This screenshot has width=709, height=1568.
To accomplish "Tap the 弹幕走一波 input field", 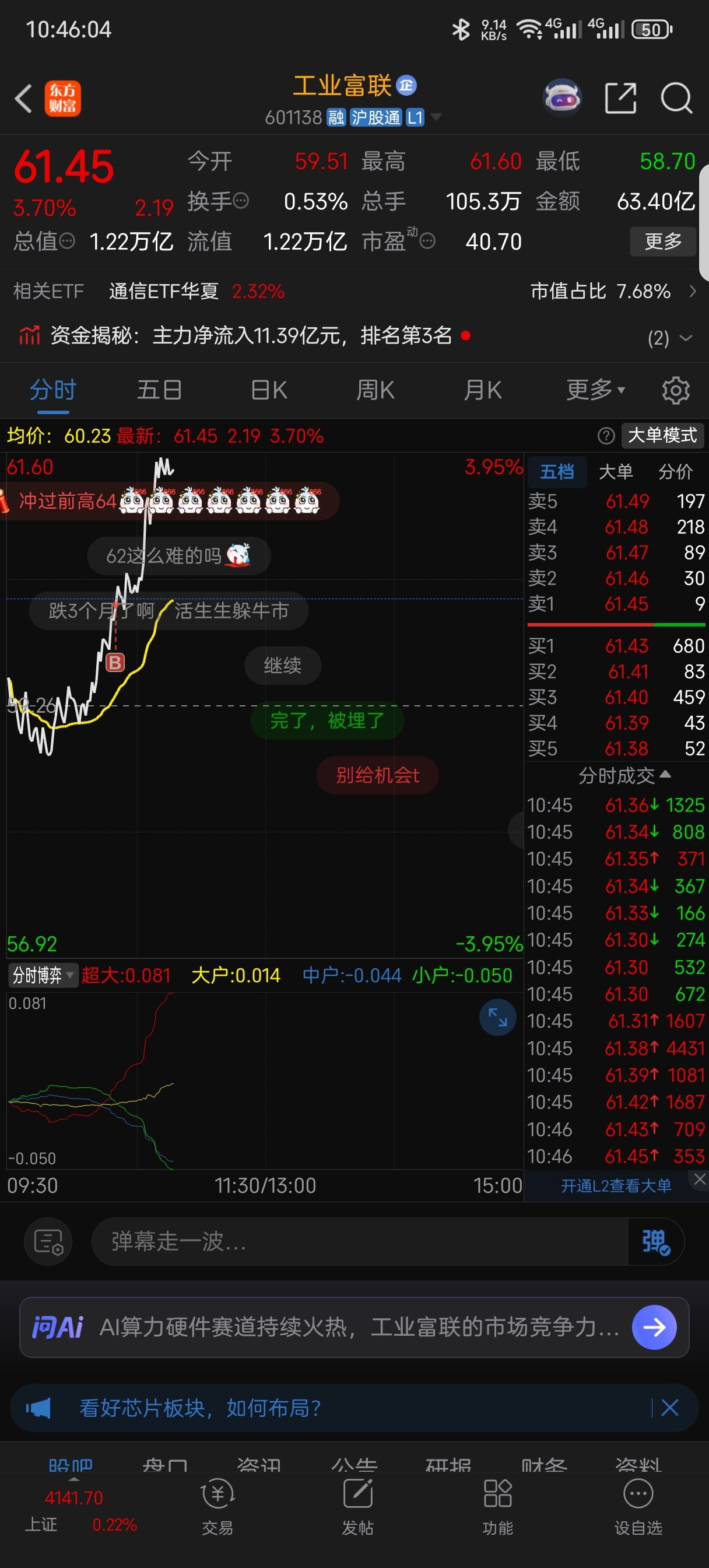I will pos(359,1242).
